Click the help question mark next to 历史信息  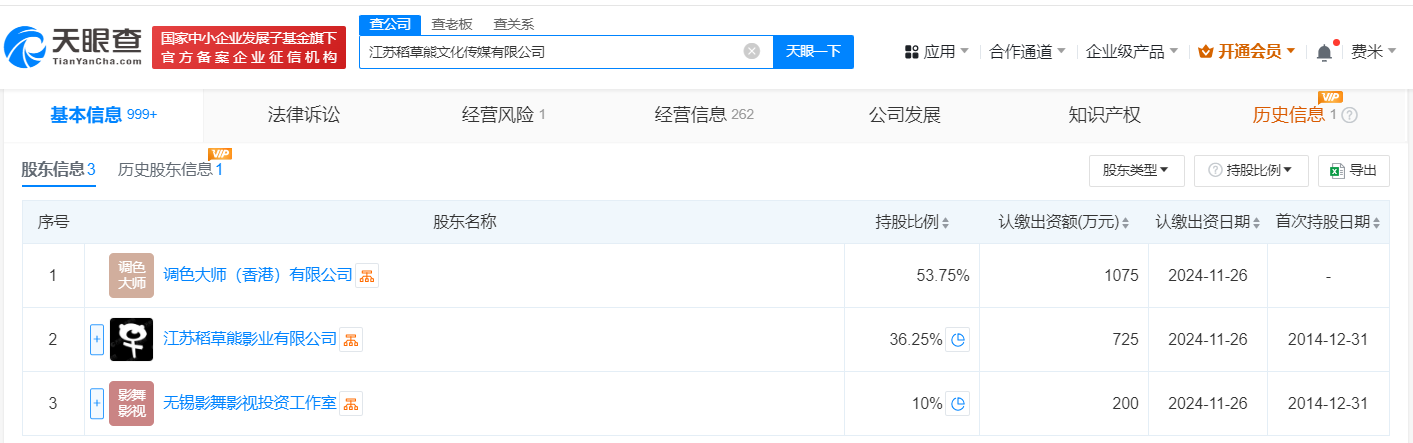click(1350, 115)
